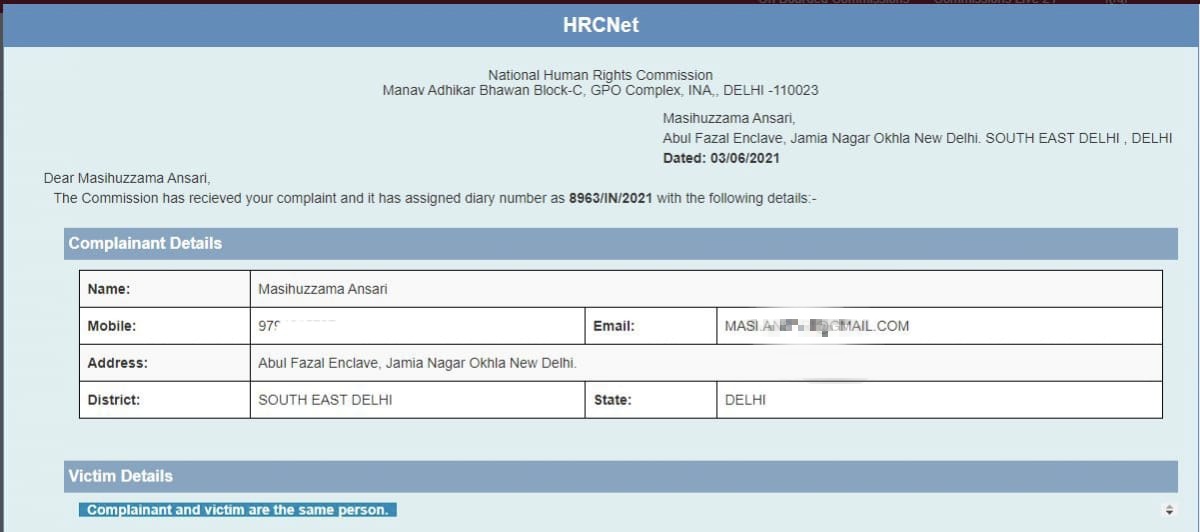This screenshot has height=532, width=1200.
Task: Select the National Human Rights Commission heading
Action: click(600, 75)
